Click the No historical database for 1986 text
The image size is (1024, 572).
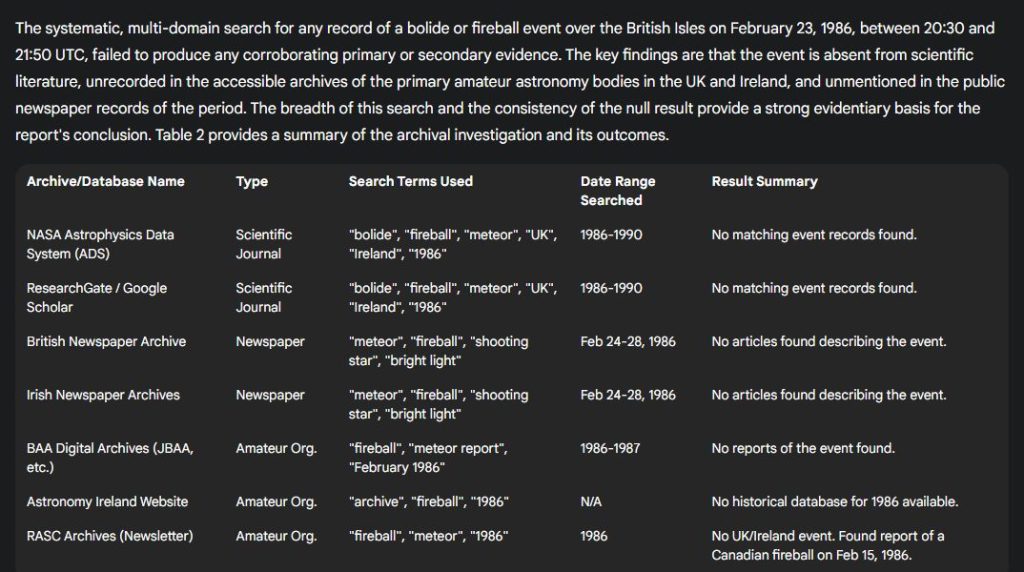[x=835, y=501]
